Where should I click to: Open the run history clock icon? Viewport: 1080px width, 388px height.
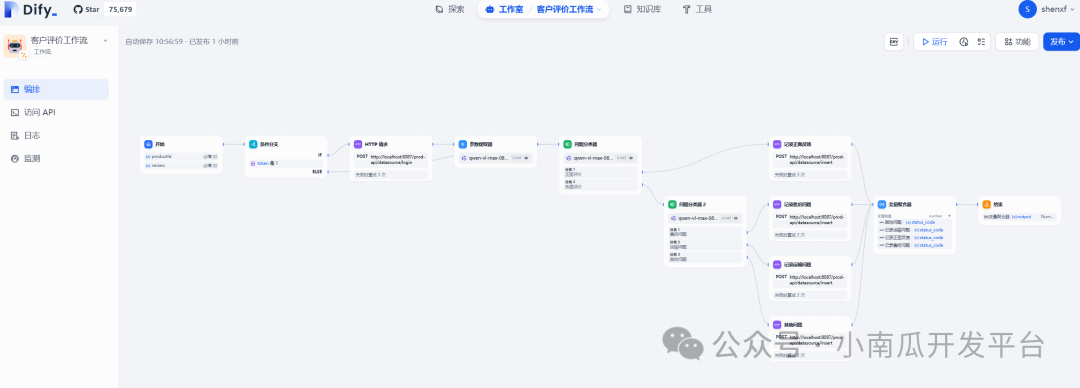964,42
